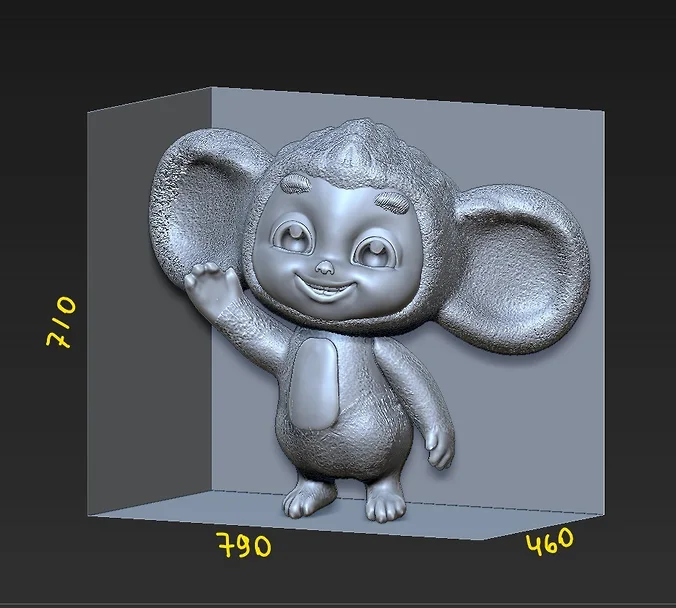Select the character's raised waving hand
676x608 pixels.
click(x=210, y=282)
